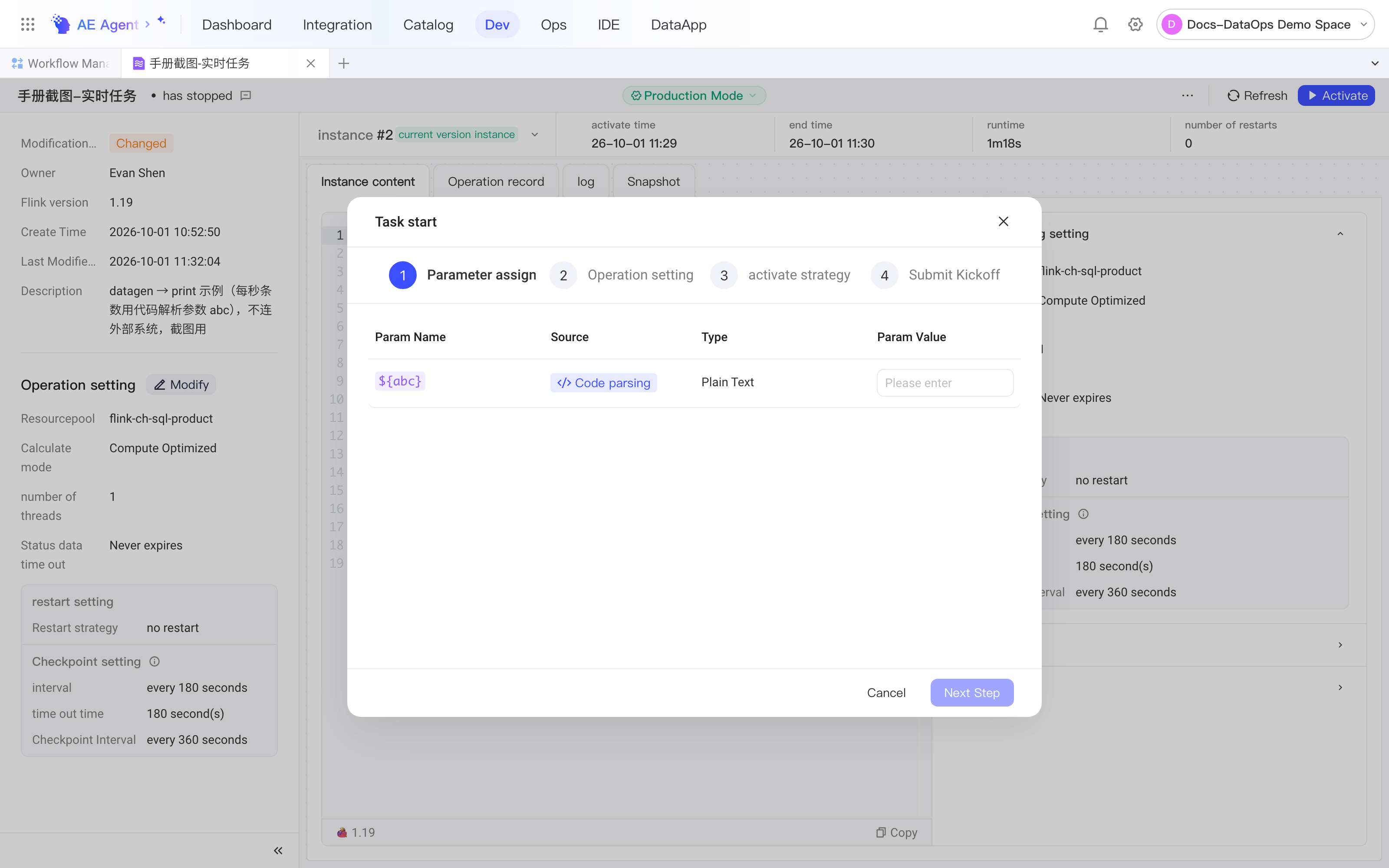Close the 手册截图-实时任务 tab
The width and height of the screenshot is (1389, 868).
click(310, 63)
